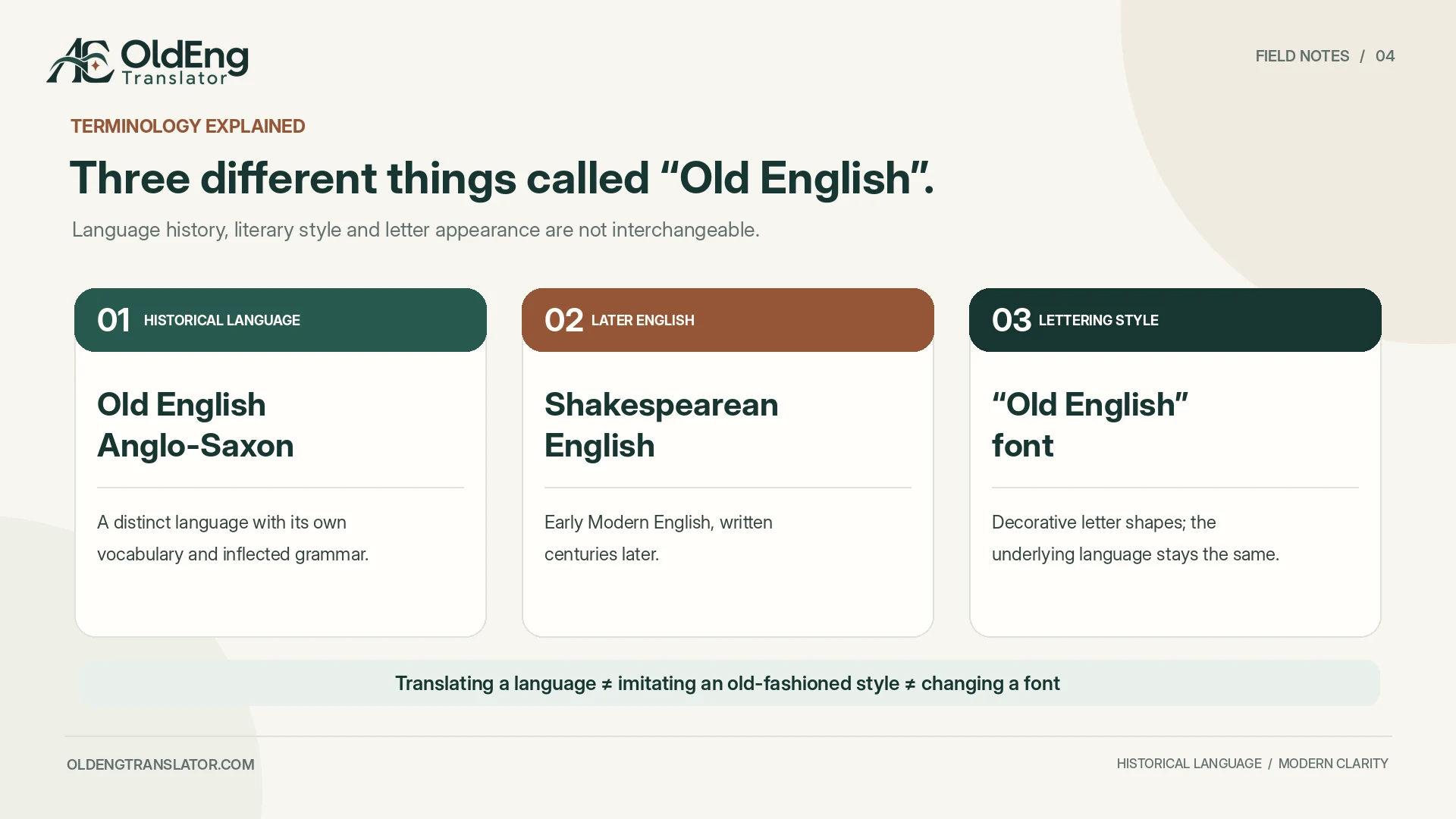Viewport: 1456px width, 819px height.
Task: Click the OldEng Translator logo
Action: tap(147, 61)
